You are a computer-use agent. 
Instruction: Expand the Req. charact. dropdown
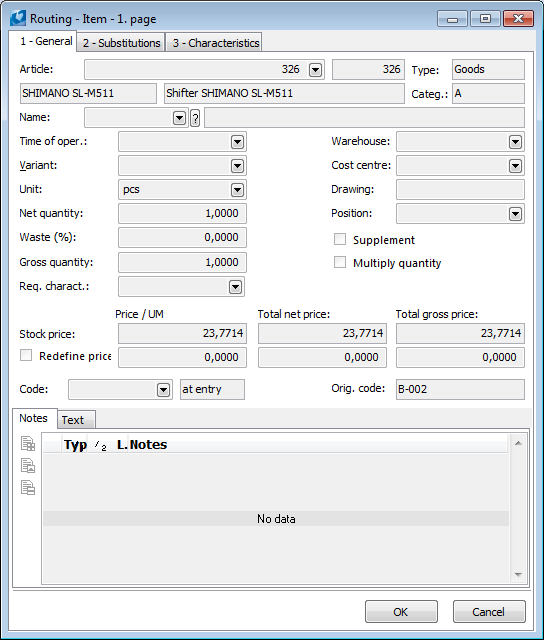(x=235, y=287)
